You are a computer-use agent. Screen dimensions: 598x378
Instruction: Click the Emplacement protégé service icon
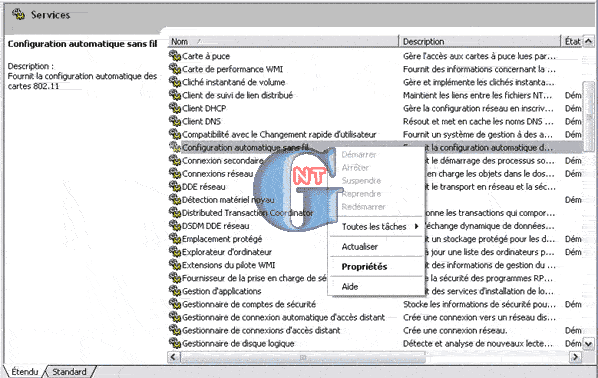click(175, 238)
